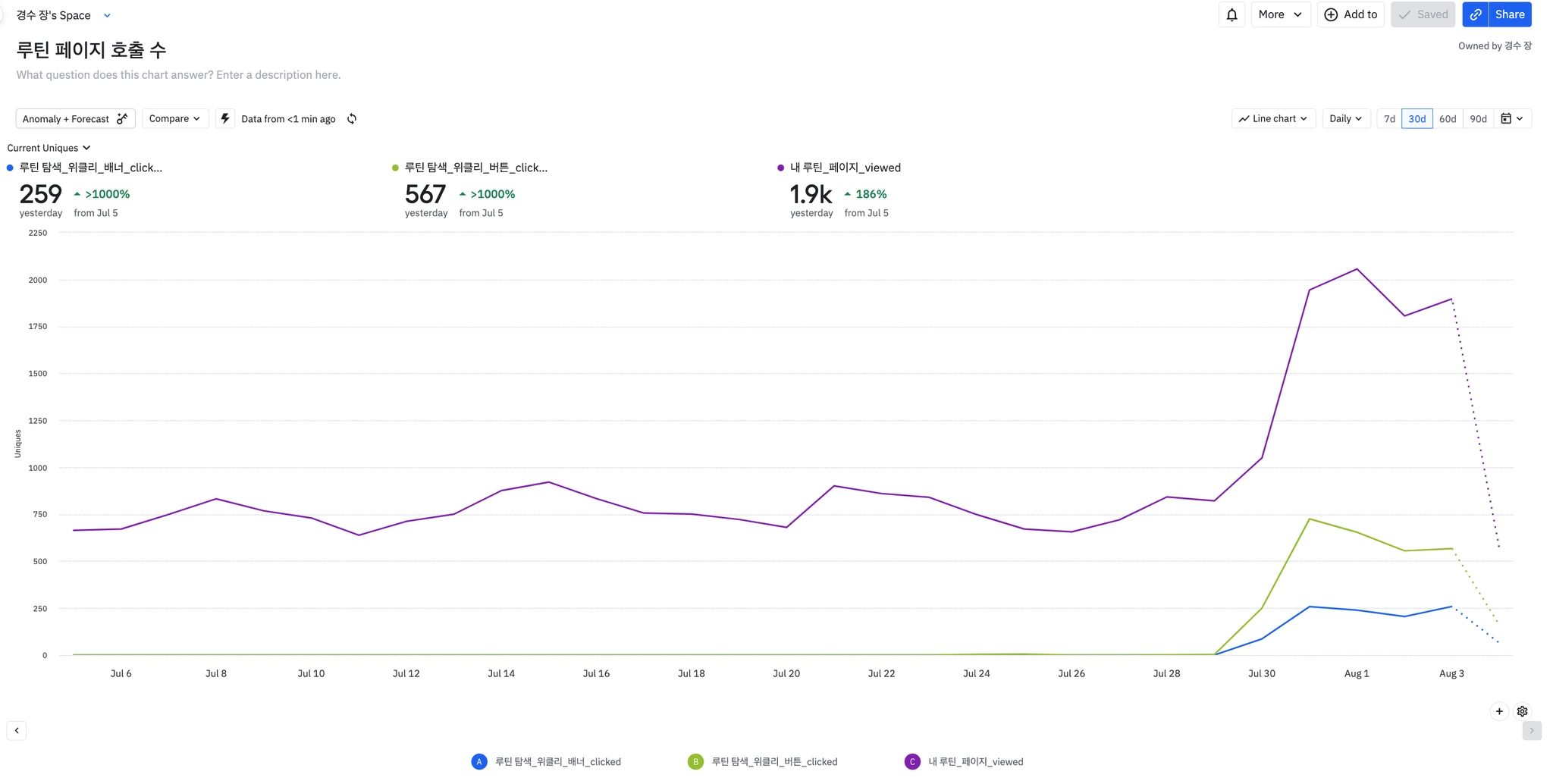Click the Share button

pyautogui.click(x=1510, y=14)
